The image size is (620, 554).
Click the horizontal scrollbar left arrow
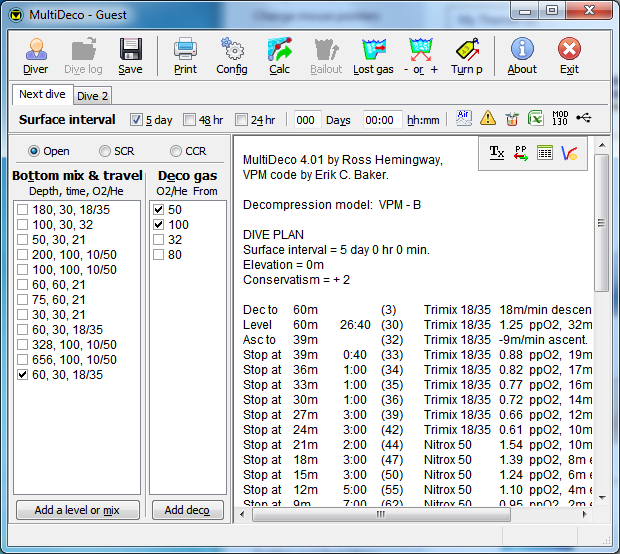point(242,514)
